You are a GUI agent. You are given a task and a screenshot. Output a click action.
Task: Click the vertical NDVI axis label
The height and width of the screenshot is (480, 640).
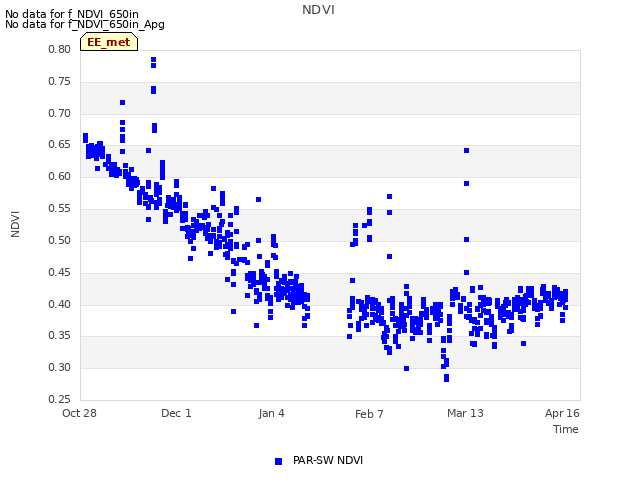(15, 224)
